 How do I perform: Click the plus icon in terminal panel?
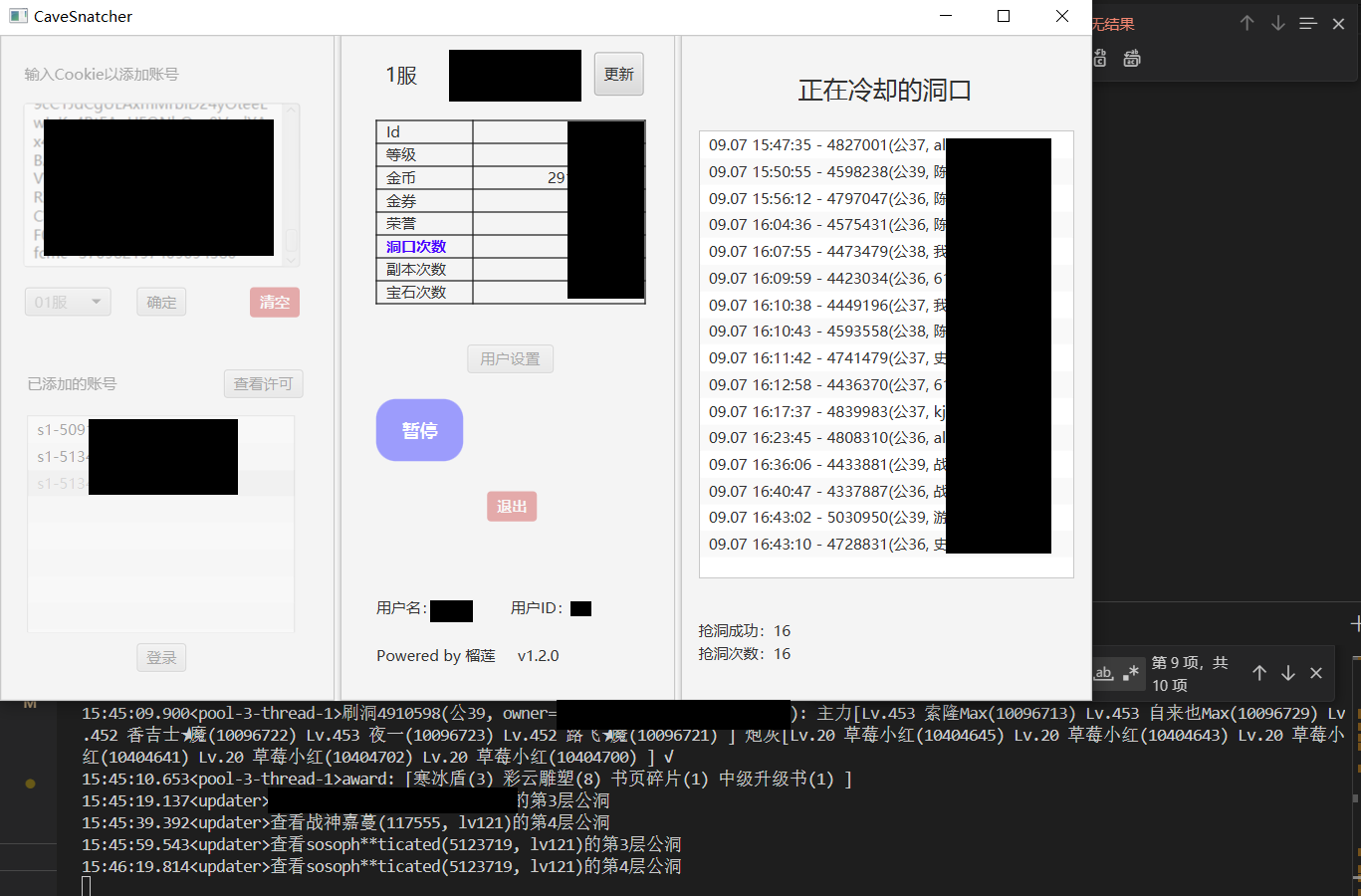(1355, 624)
